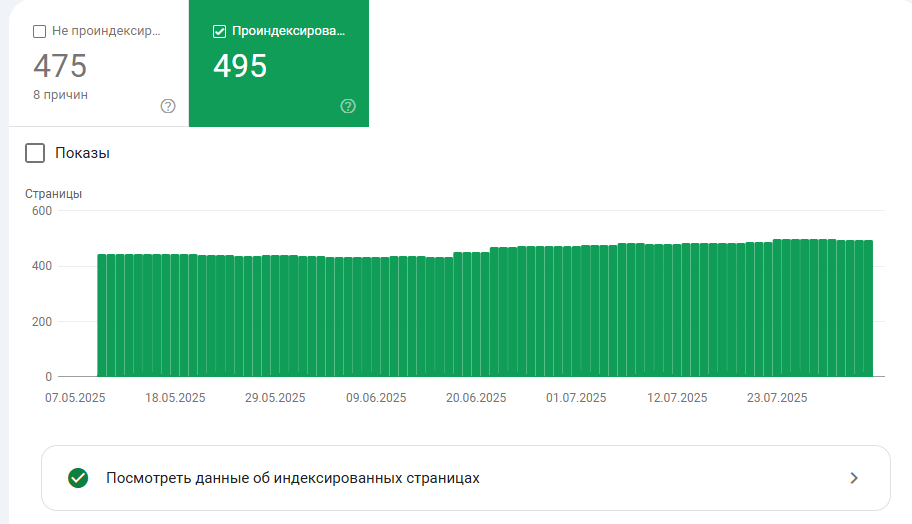Viewport: 912px width, 524px height.
Task: Click date label 07.05.2025
Action: click(75, 398)
